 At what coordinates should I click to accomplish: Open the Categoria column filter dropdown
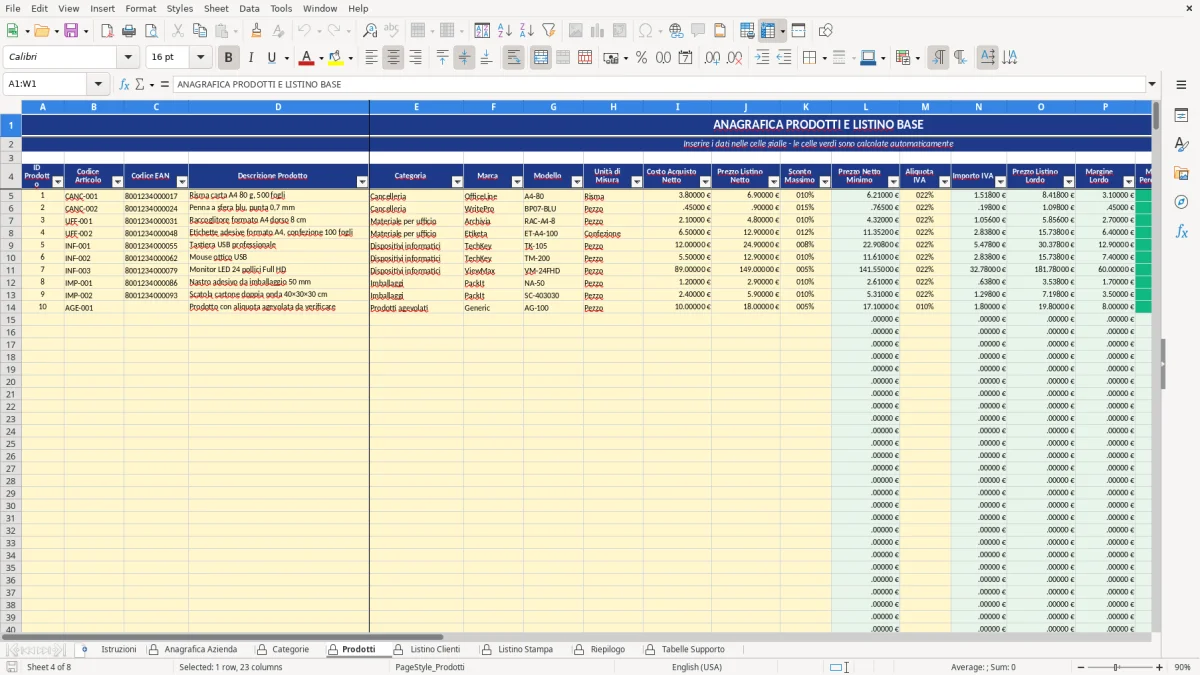click(457, 182)
